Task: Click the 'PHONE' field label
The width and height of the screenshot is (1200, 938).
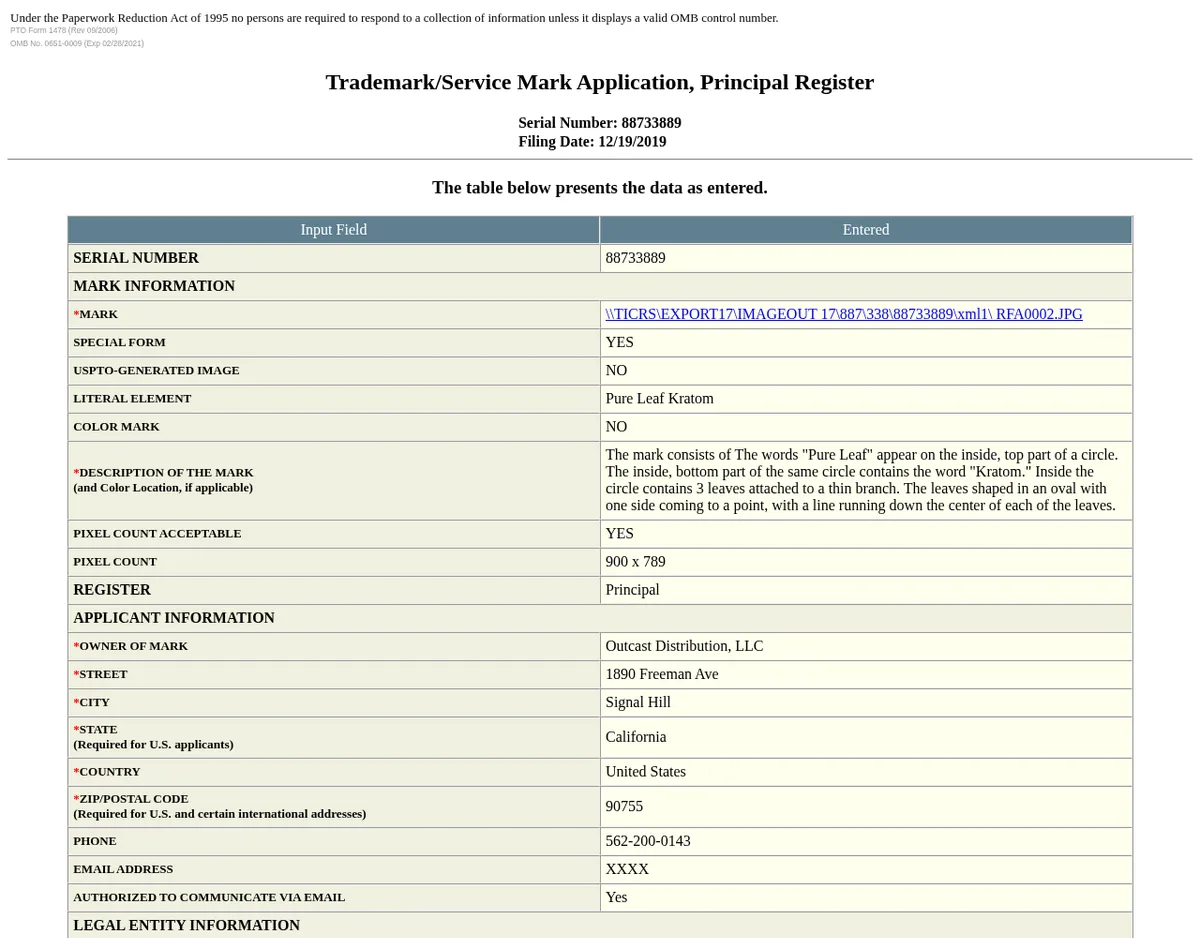Action: coord(95,841)
